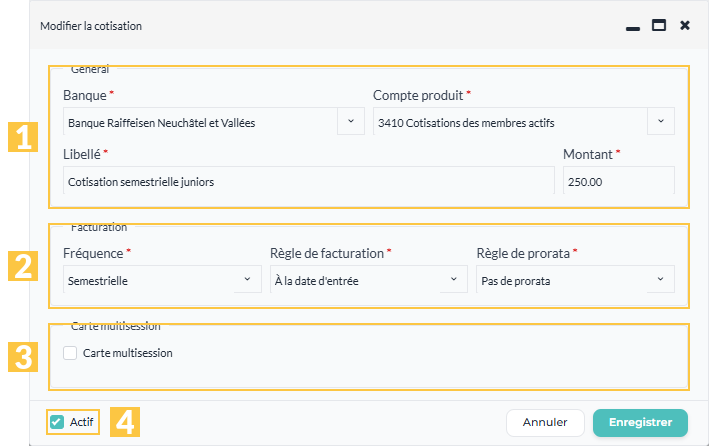Image resolution: width=709 pixels, height=446 pixels.
Task: Click the Modifier la cotisation title text
Action: click(91, 26)
